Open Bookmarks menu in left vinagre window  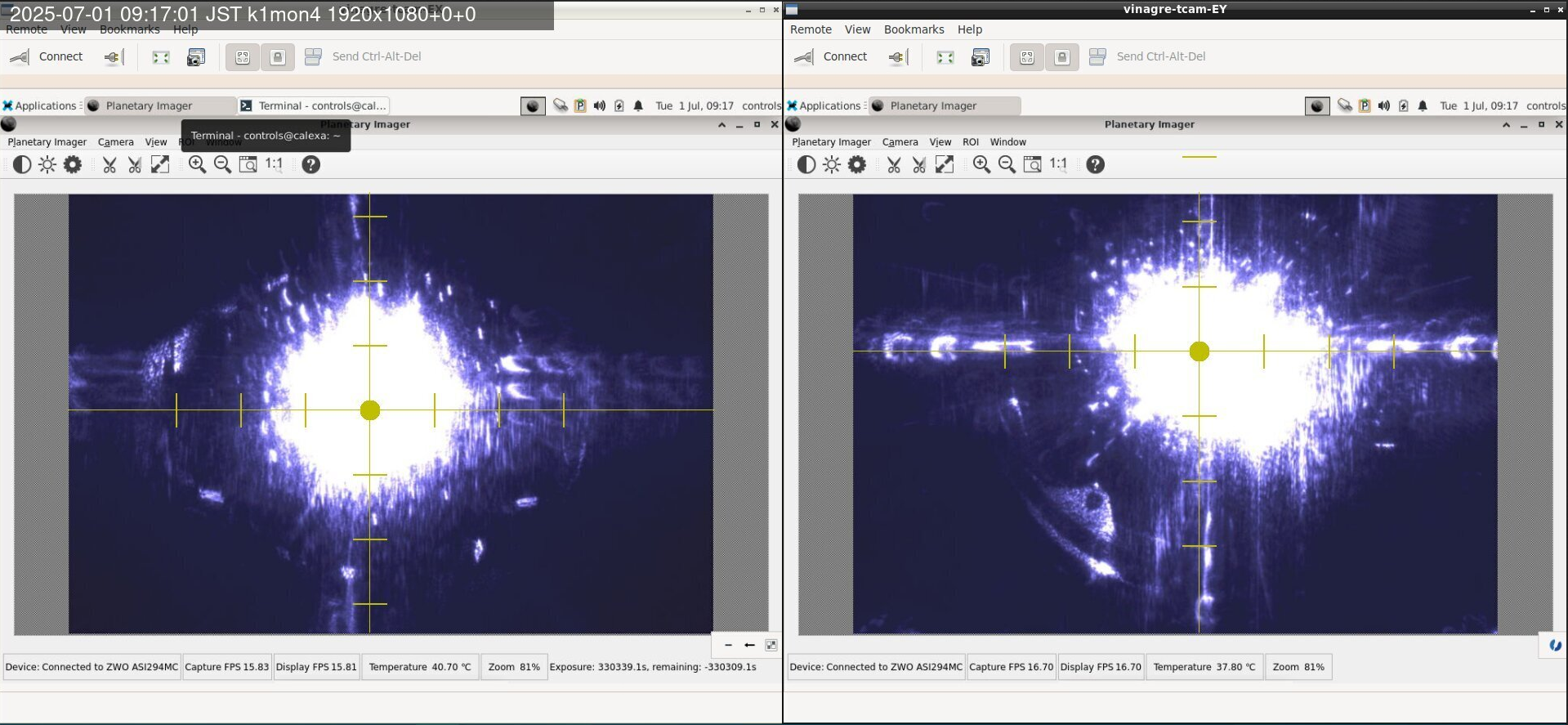(129, 29)
